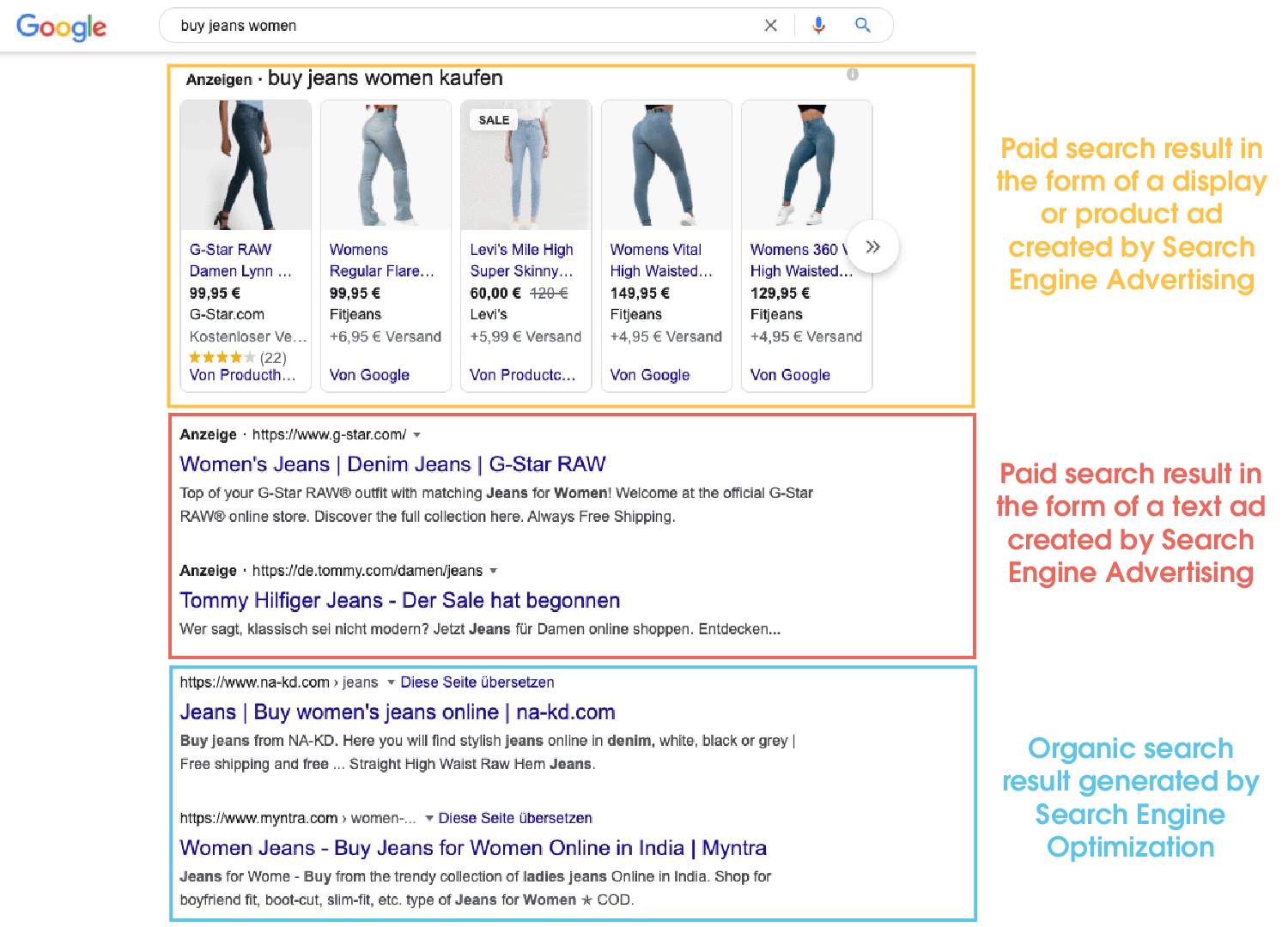Click '+6,95 € Versand' shipping text

tap(386, 337)
